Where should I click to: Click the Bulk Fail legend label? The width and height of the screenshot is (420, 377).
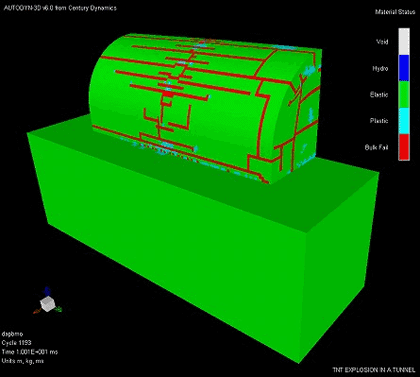(x=377, y=147)
